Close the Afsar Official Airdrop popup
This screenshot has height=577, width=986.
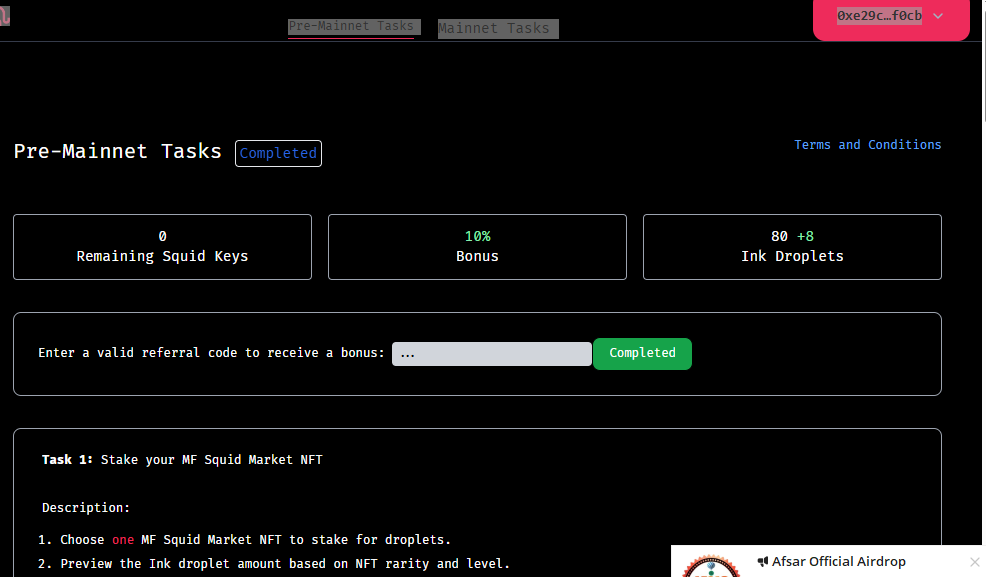(975, 562)
